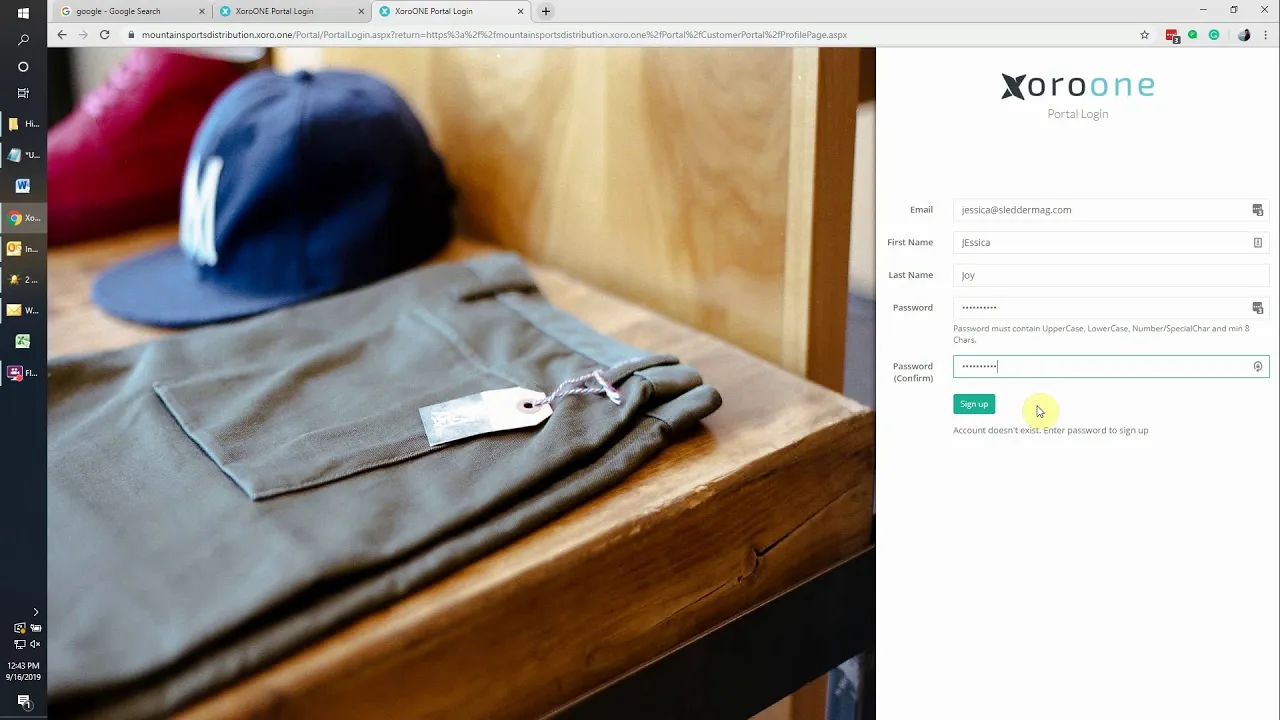
Task: Open File Explorer taskbar item
Action: point(23,124)
